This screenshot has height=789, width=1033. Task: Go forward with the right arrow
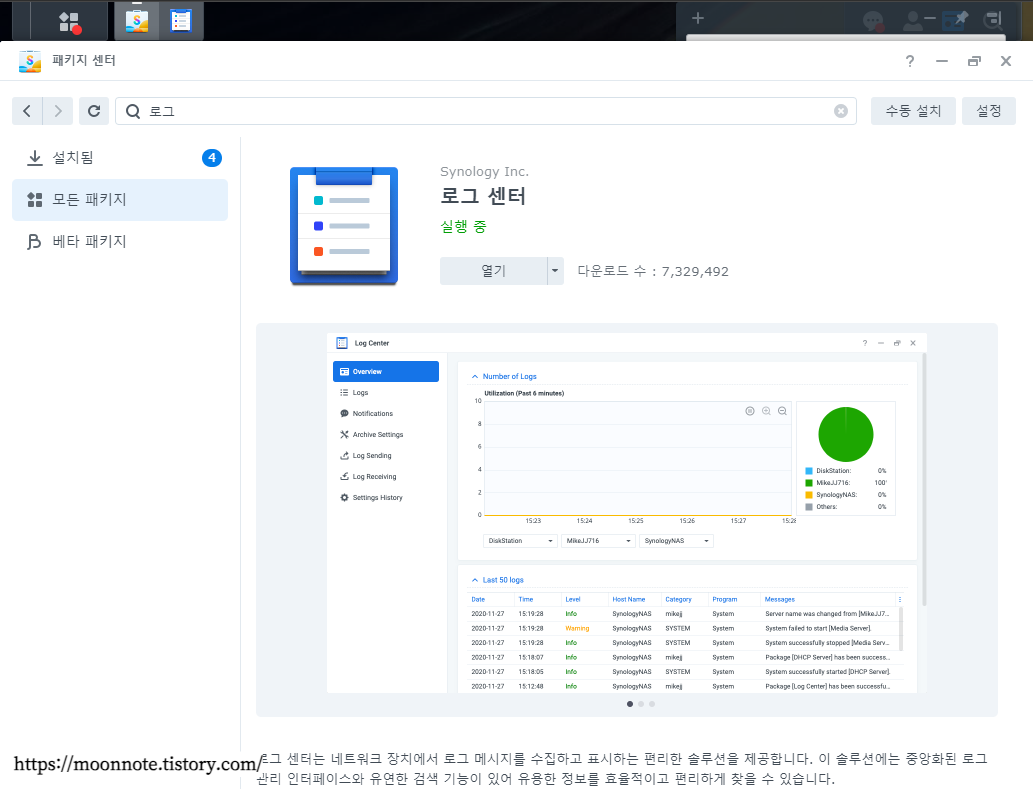click(x=58, y=111)
